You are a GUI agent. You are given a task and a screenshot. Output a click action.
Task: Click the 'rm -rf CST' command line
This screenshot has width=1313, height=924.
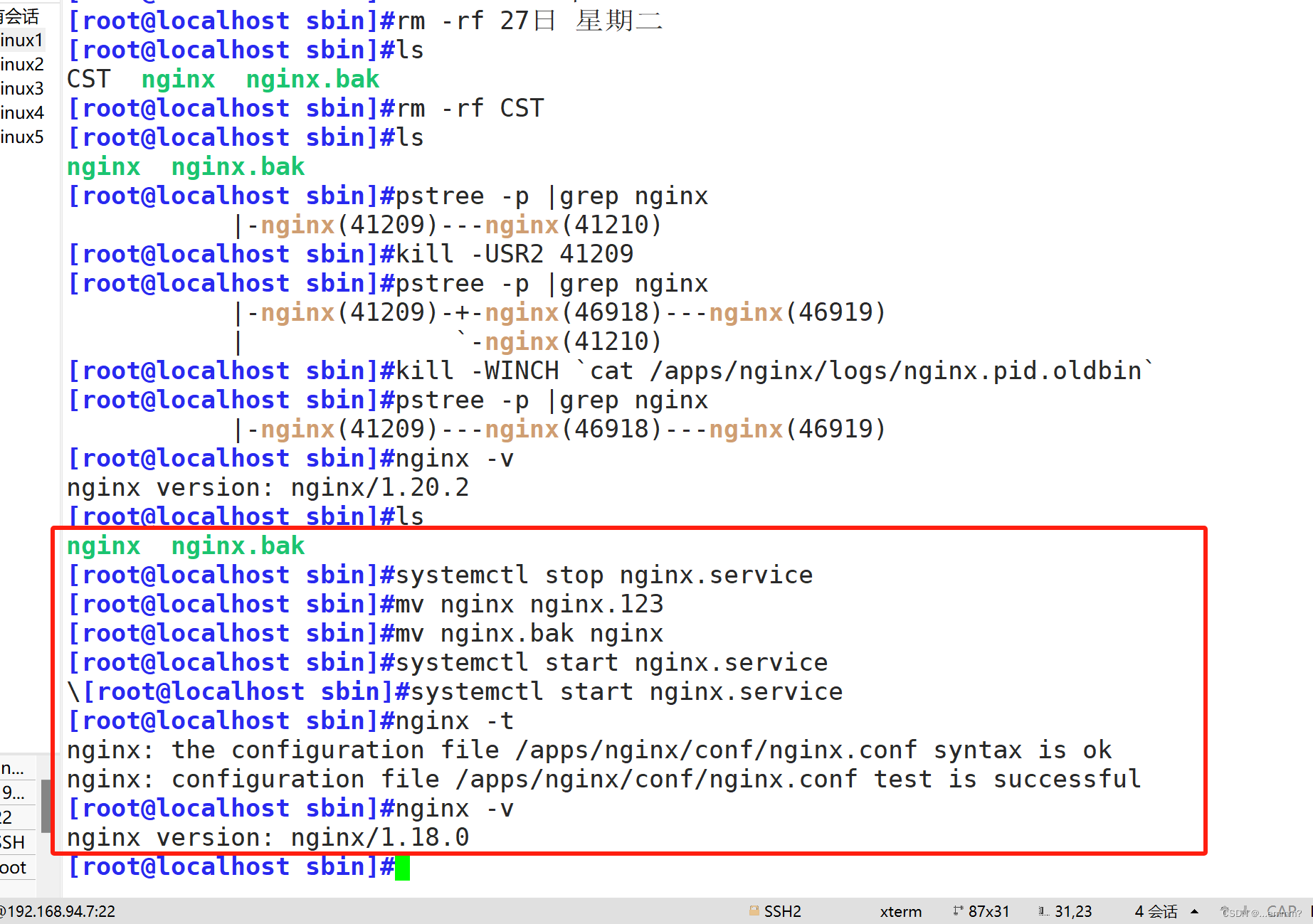[305, 108]
